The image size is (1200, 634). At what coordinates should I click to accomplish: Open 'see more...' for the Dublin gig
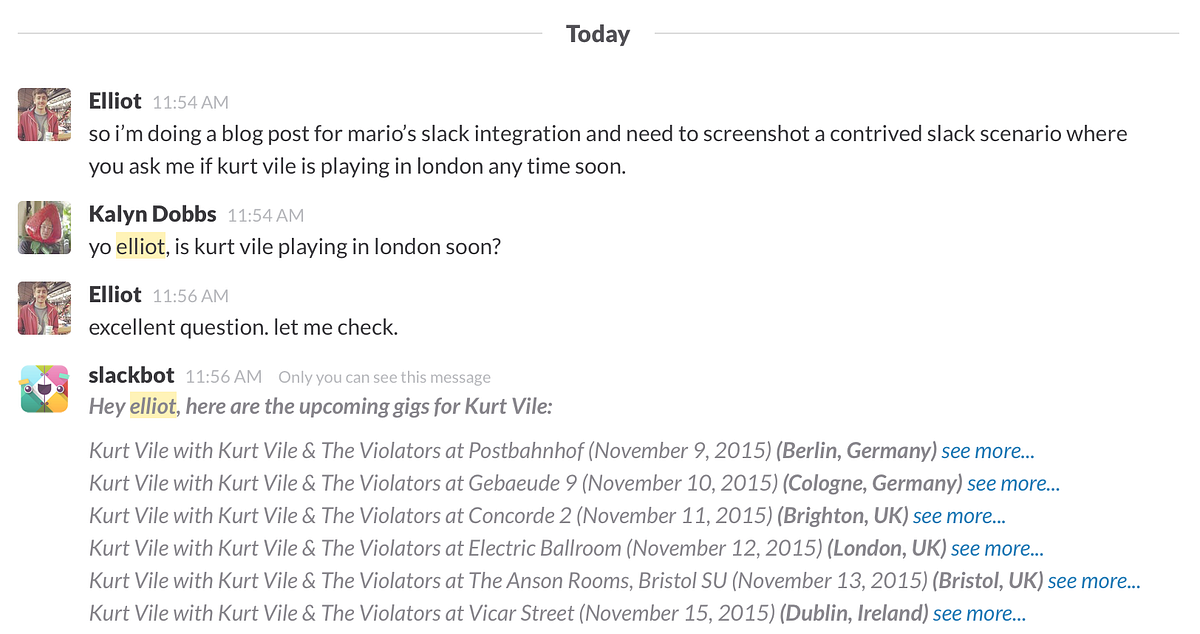pyautogui.click(x=979, y=614)
